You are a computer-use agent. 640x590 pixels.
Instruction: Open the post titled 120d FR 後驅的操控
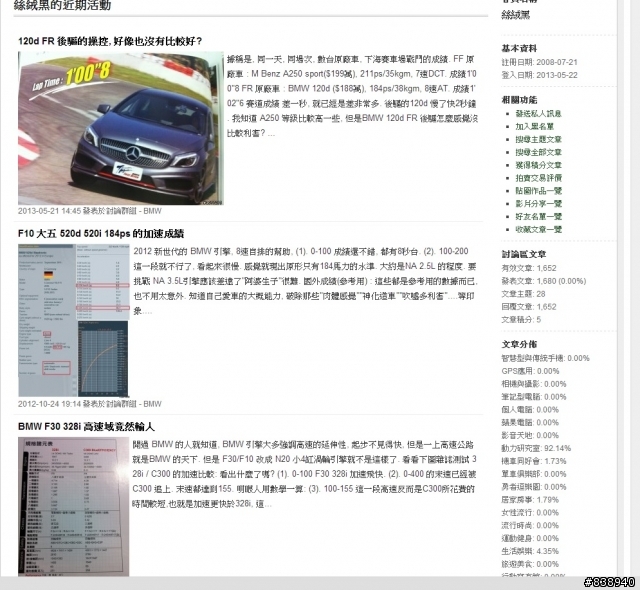(110, 41)
